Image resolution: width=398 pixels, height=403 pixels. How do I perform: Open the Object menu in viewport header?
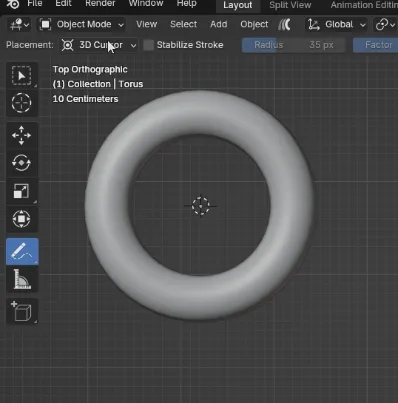pyautogui.click(x=254, y=24)
